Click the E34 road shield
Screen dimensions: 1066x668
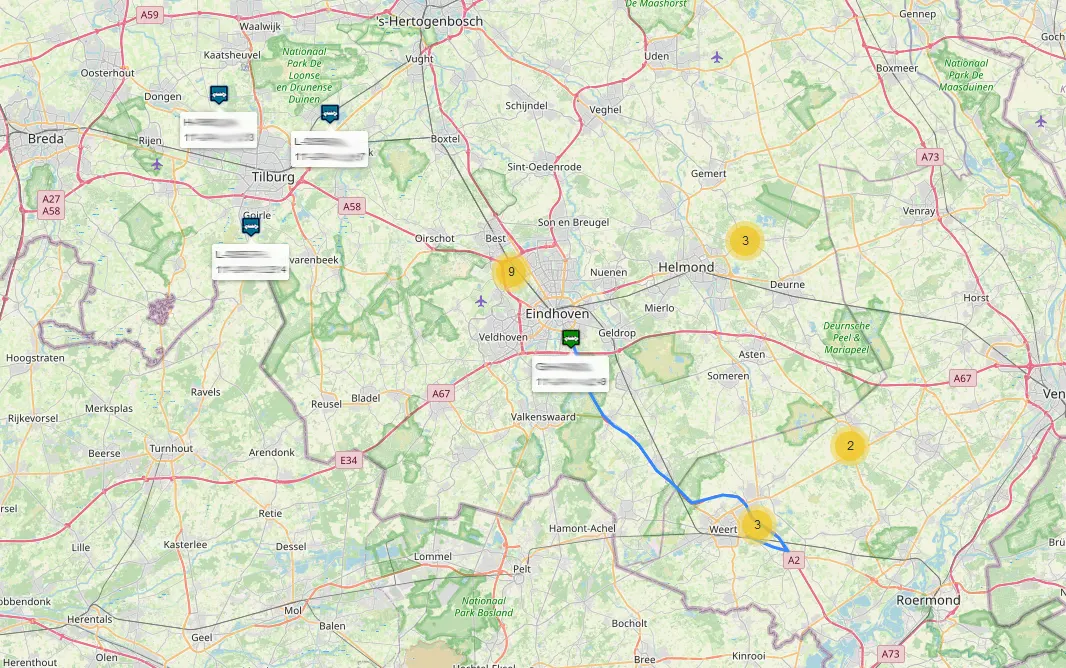[x=349, y=460]
